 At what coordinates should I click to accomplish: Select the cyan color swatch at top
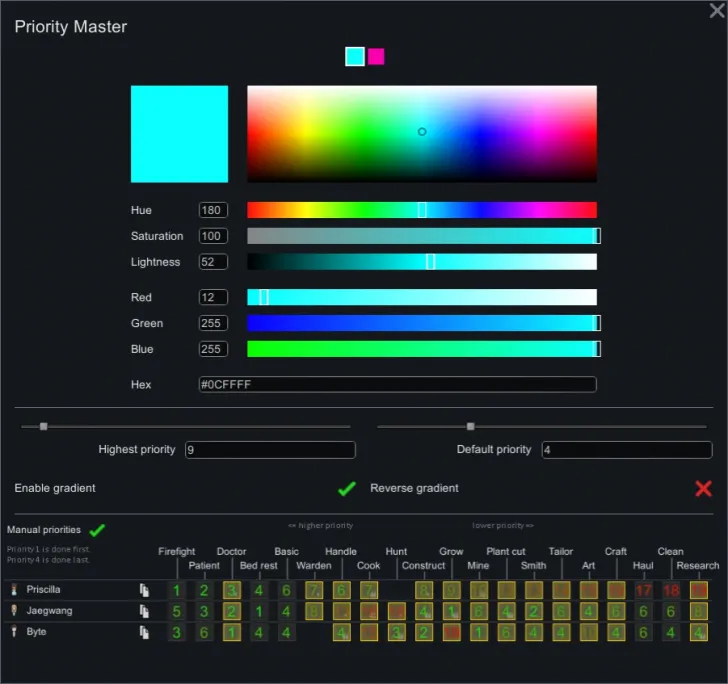pyautogui.click(x=354, y=57)
